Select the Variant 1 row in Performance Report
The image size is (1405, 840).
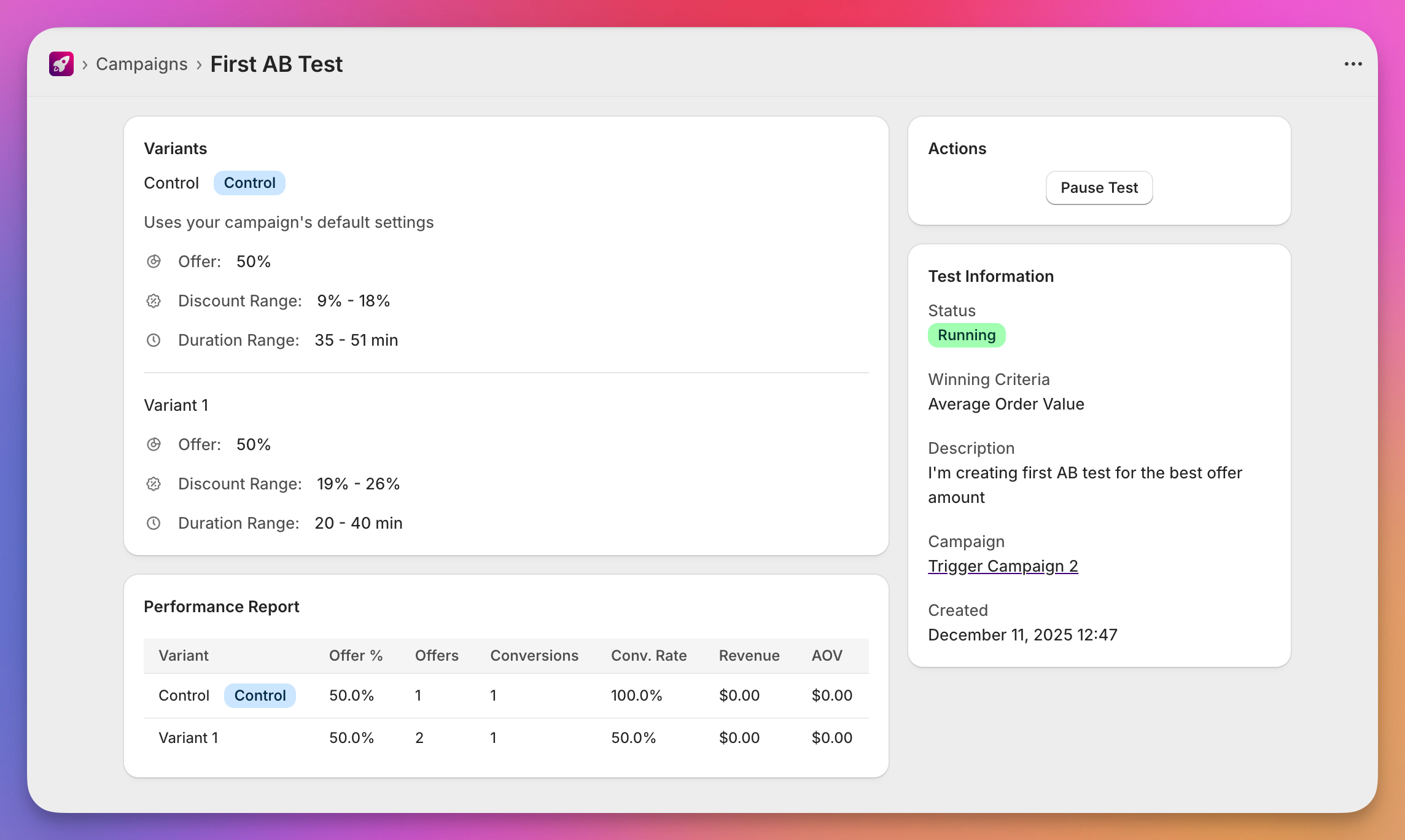pos(188,737)
